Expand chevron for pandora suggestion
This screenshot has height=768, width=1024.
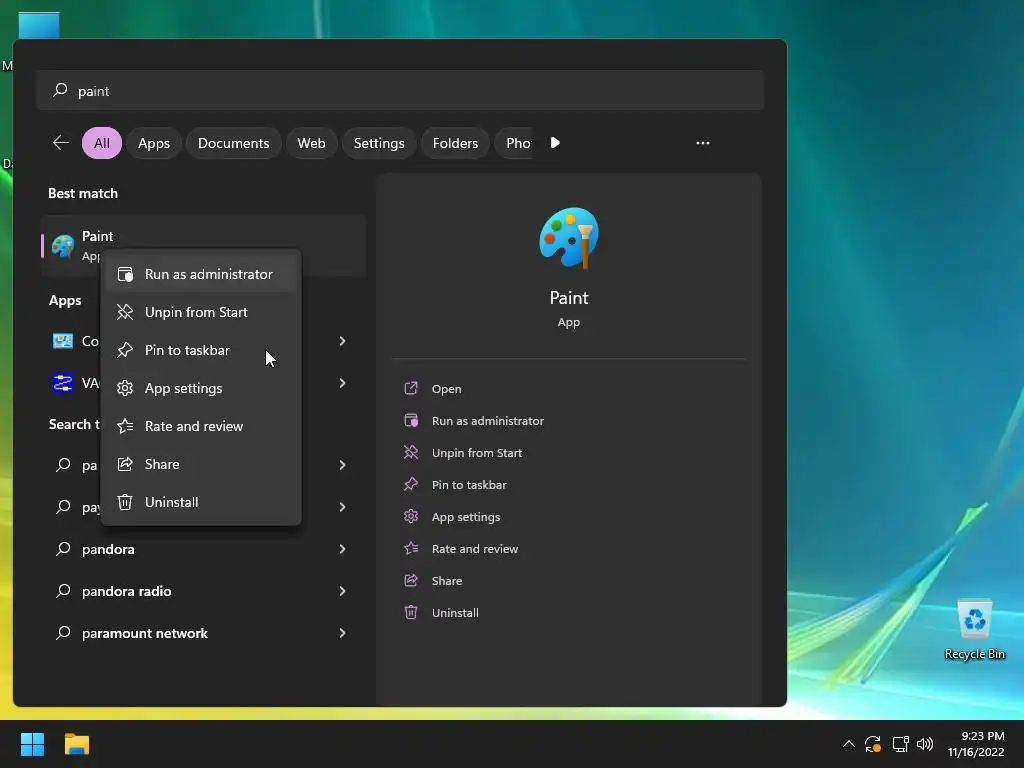point(342,549)
